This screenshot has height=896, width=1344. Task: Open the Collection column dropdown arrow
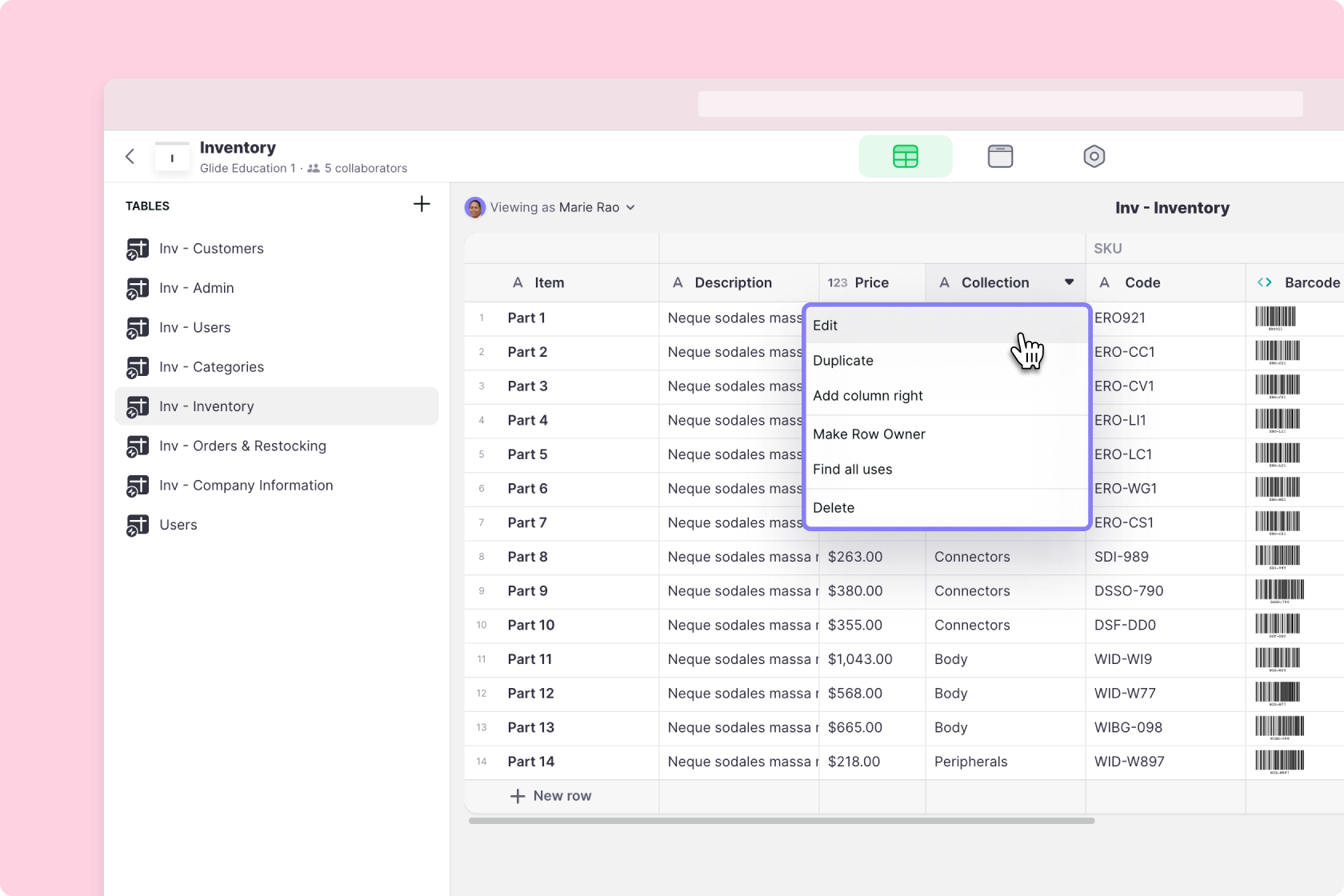(x=1069, y=282)
